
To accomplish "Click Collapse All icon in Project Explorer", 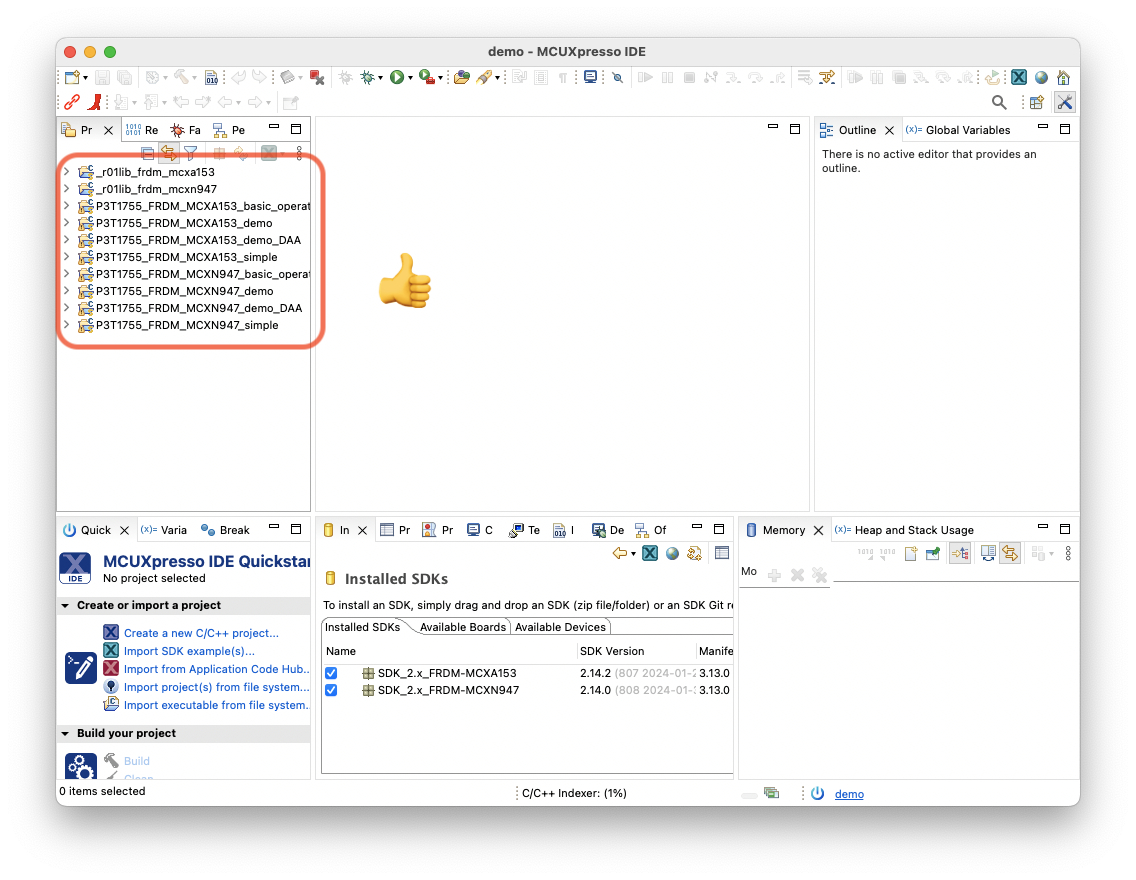I will [148, 153].
